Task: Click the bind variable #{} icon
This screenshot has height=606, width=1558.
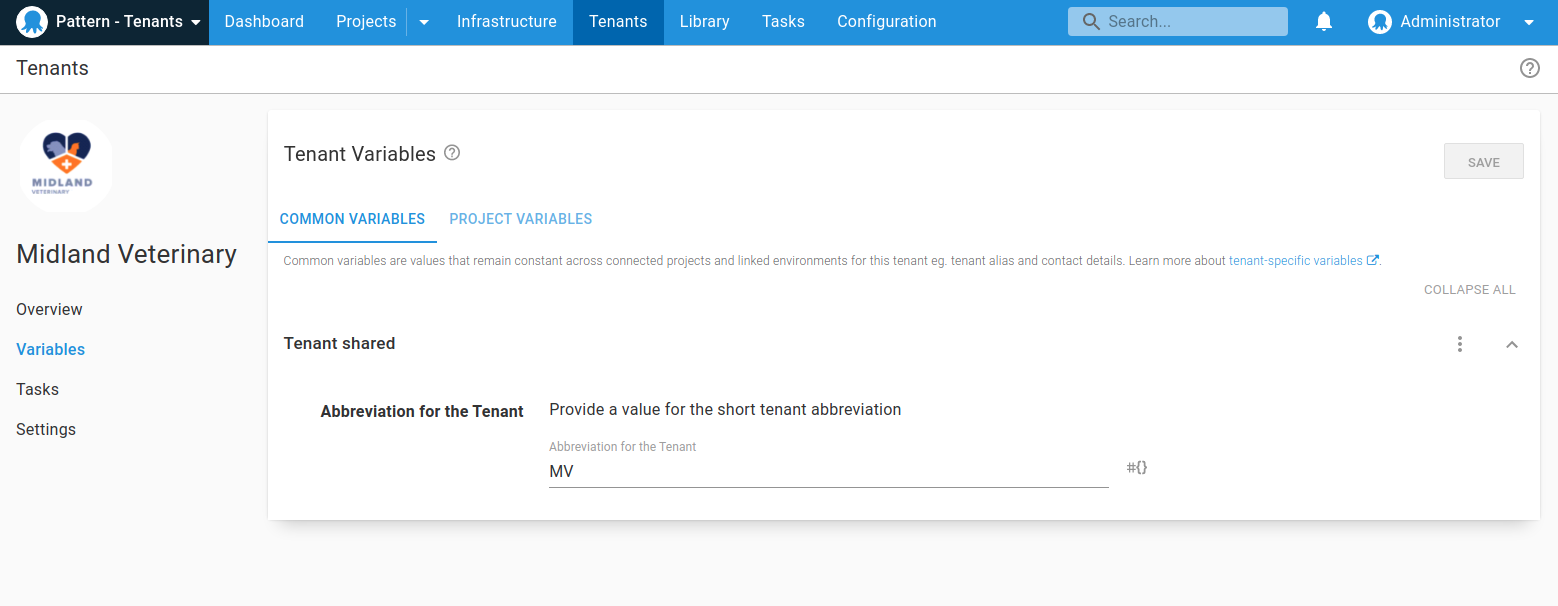Action: pos(1137,468)
